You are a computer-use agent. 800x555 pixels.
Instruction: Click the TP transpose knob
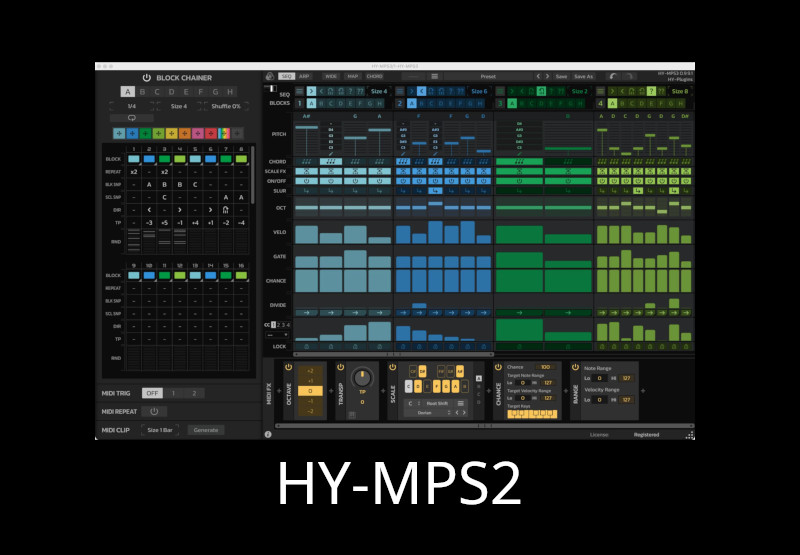coord(362,379)
